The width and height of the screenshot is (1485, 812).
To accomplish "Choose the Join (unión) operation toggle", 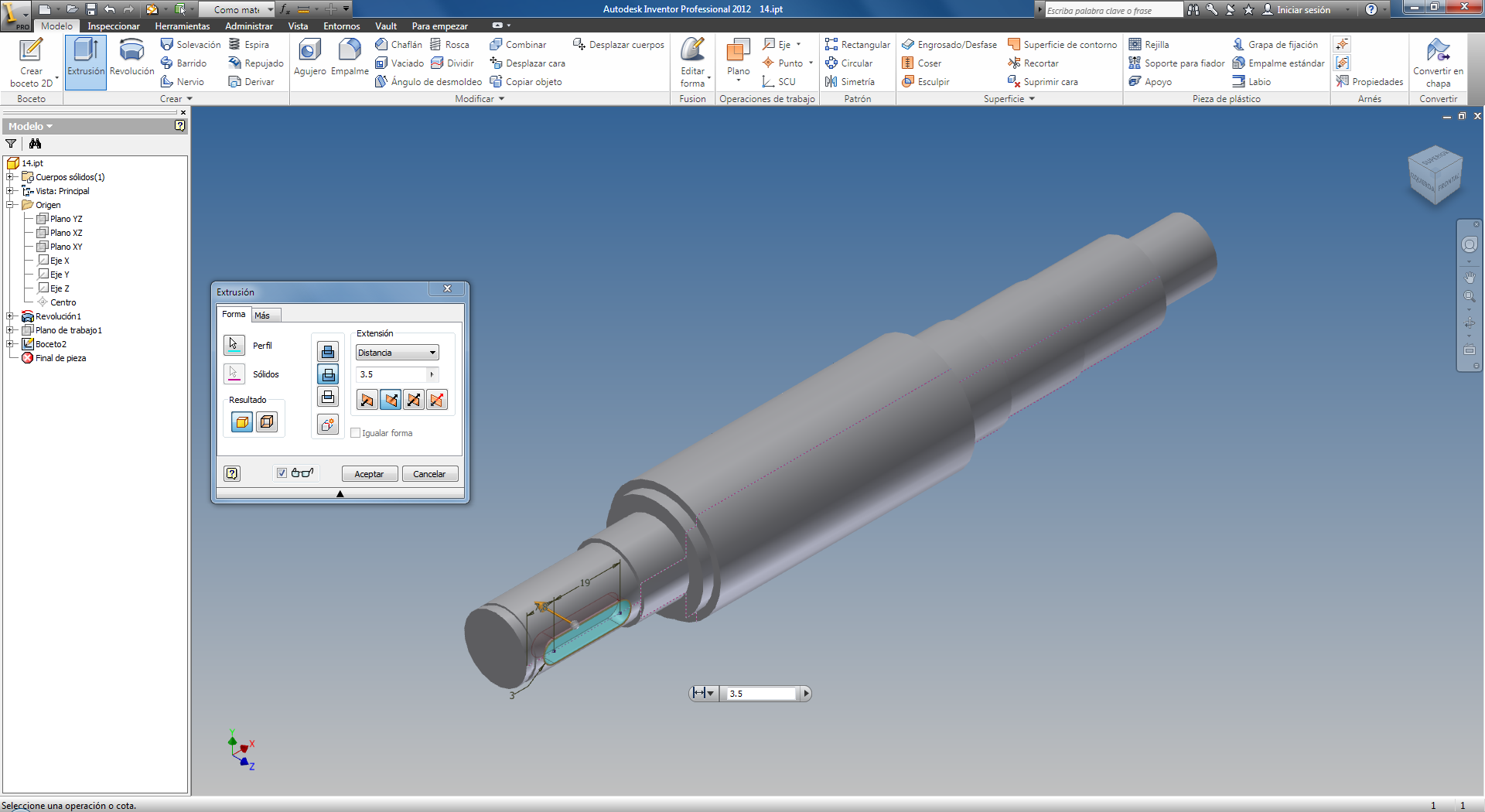I will tap(328, 352).
